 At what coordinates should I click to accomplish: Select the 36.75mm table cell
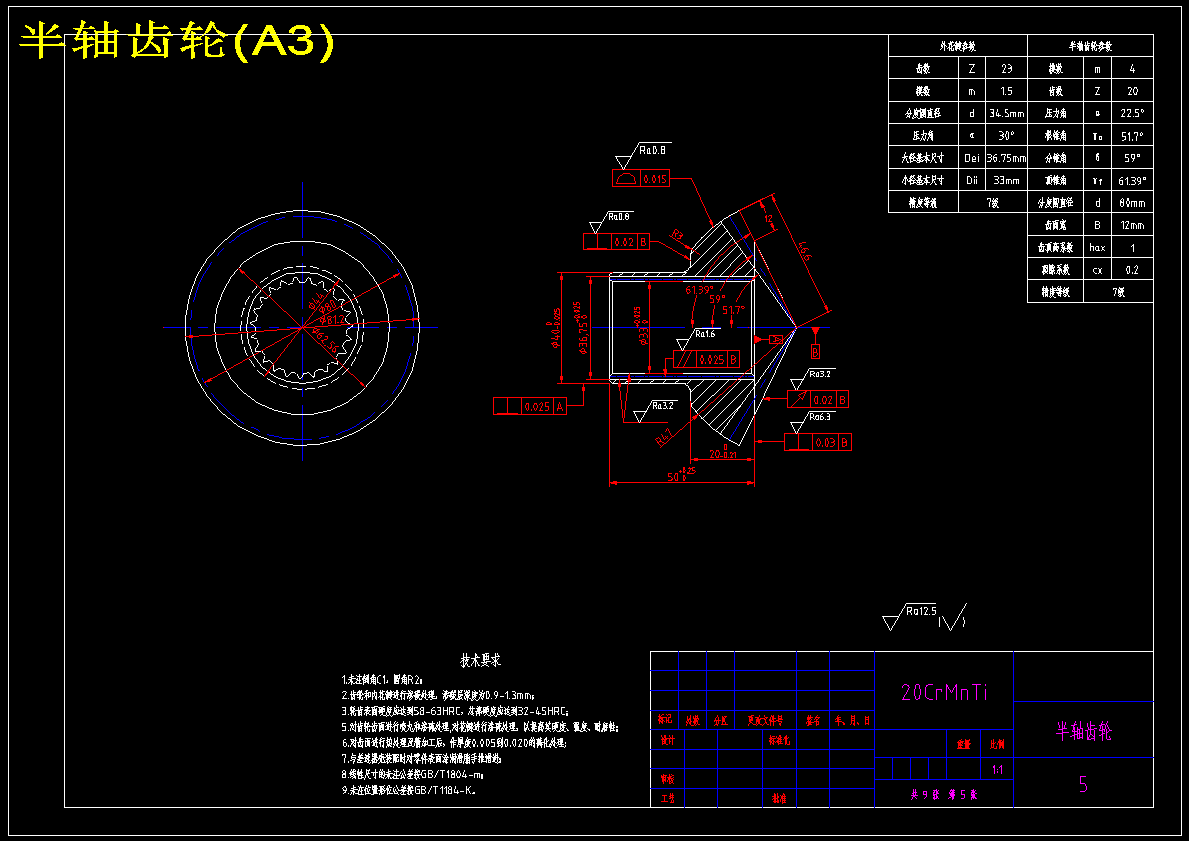(x=1006, y=158)
